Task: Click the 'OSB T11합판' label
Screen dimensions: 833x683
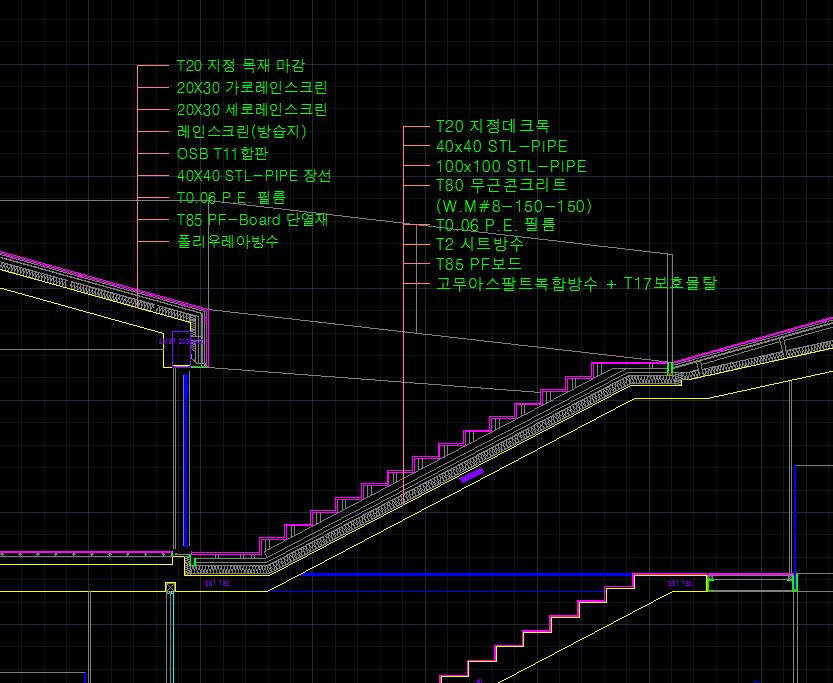Action: point(222,154)
